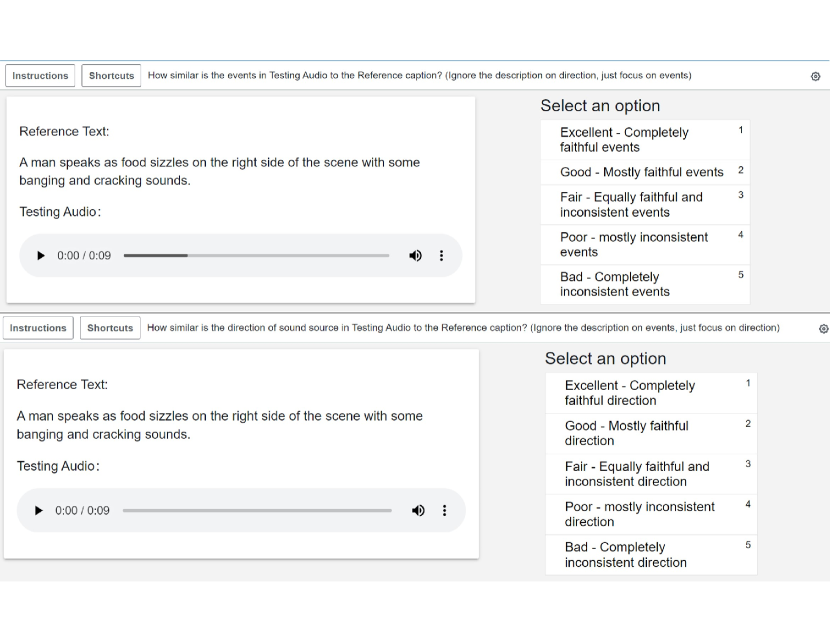Image resolution: width=830 pixels, height=642 pixels.
Task: Open Instructions for the direction question
Action: [x=38, y=328]
